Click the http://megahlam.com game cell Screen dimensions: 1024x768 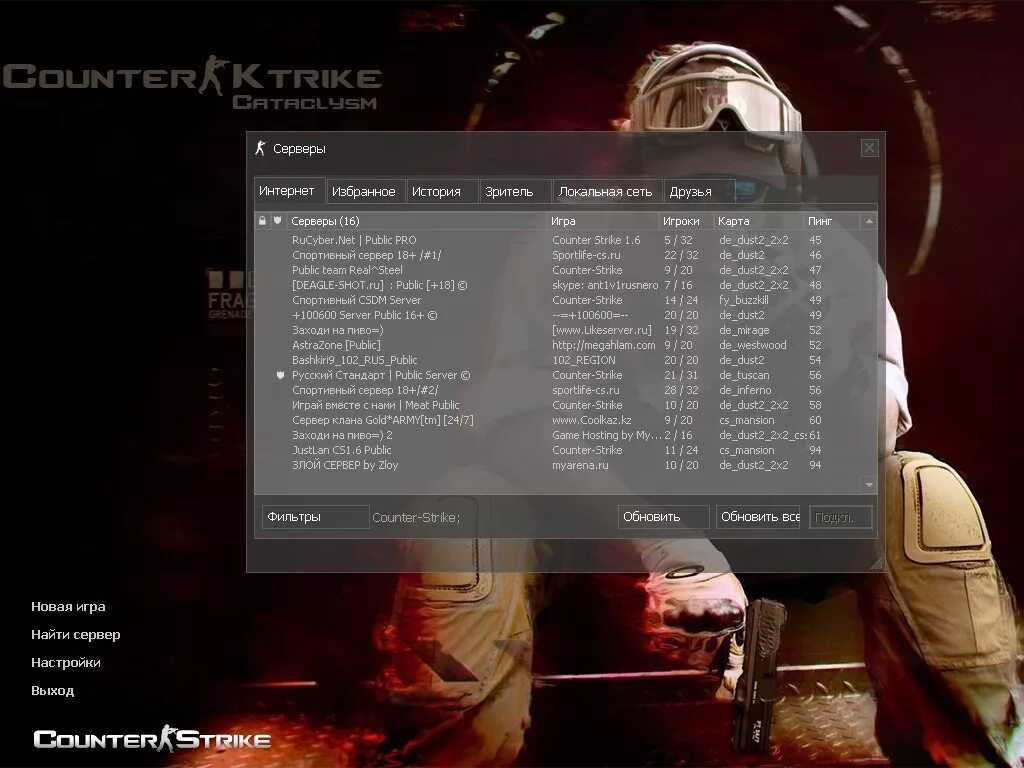pyautogui.click(x=603, y=345)
